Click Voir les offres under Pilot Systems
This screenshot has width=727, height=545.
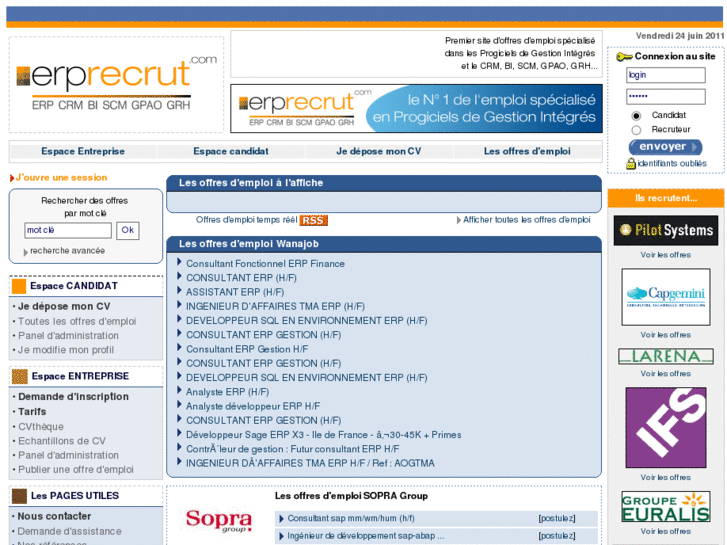pyautogui.click(x=666, y=255)
